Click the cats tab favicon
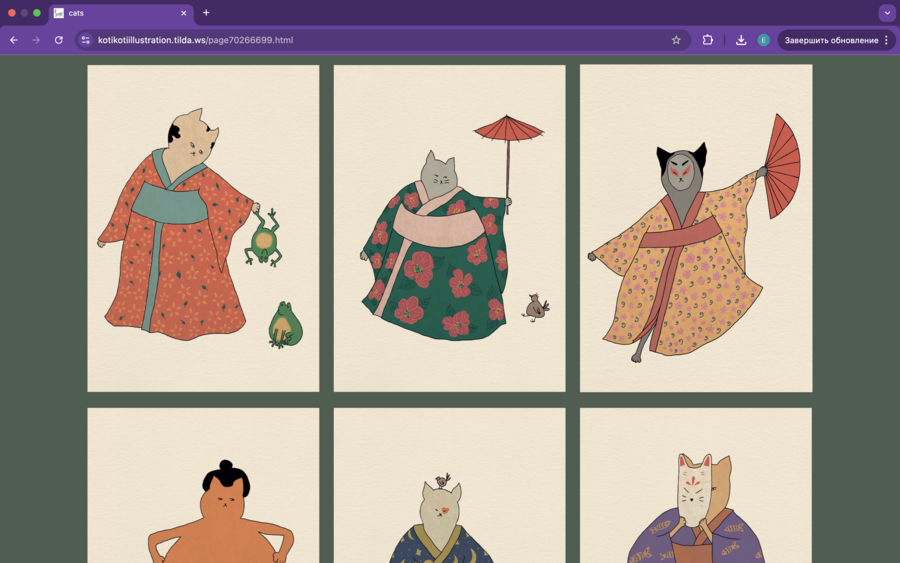Screen dimensions: 900x563 (x=59, y=13)
